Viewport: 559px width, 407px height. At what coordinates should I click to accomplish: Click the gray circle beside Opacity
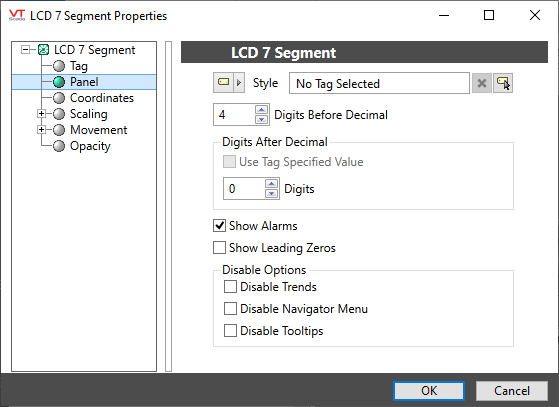coord(59,146)
